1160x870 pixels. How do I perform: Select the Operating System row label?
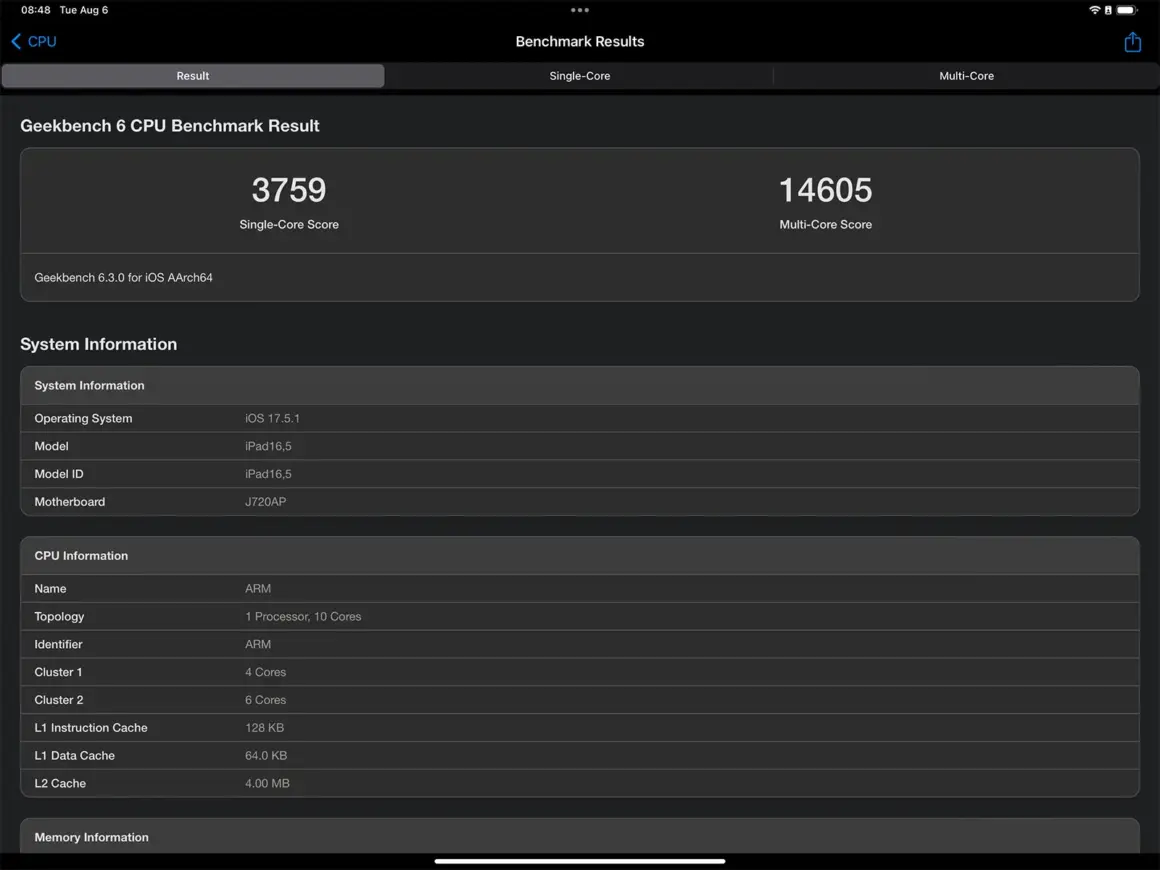point(83,418)
